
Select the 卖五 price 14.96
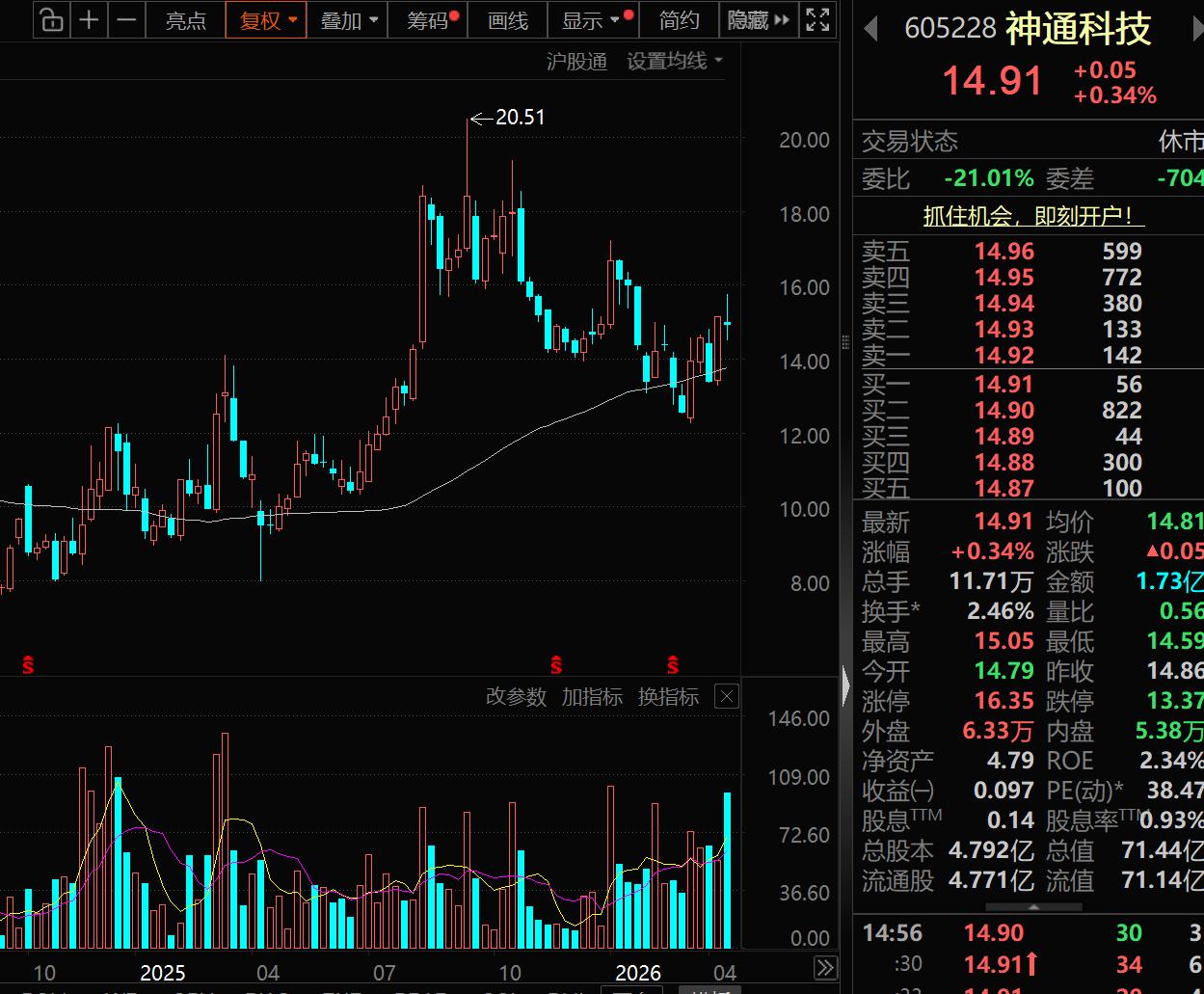click(1003, 252)
